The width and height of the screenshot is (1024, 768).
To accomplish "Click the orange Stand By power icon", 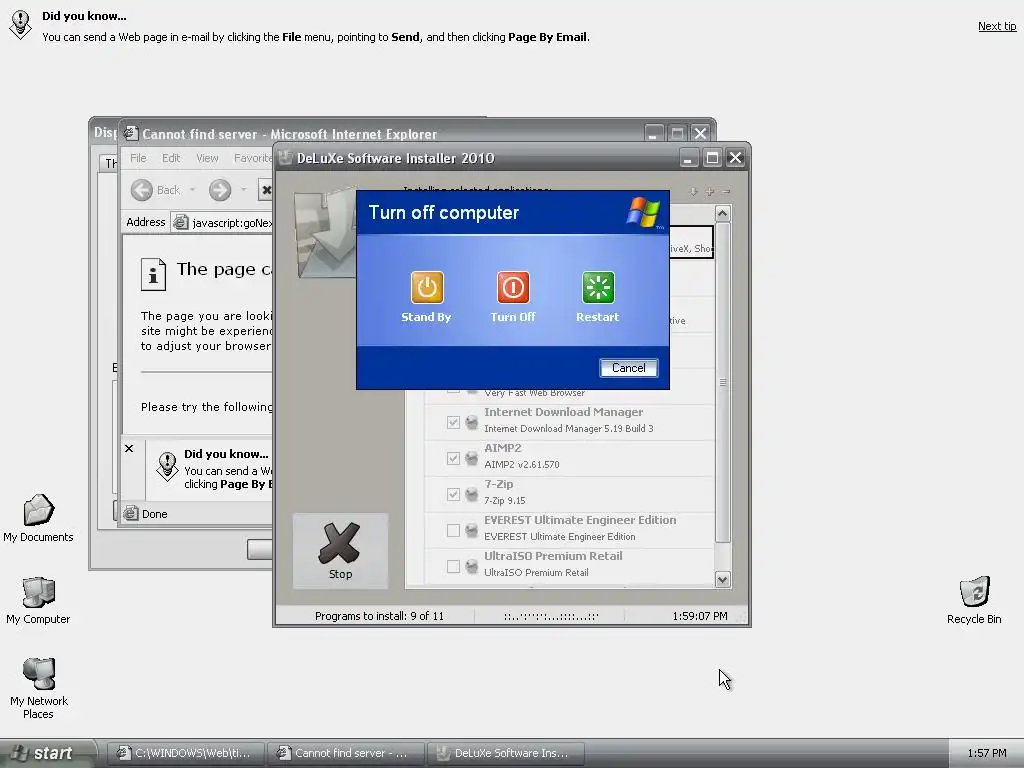I will coord(427,287).
